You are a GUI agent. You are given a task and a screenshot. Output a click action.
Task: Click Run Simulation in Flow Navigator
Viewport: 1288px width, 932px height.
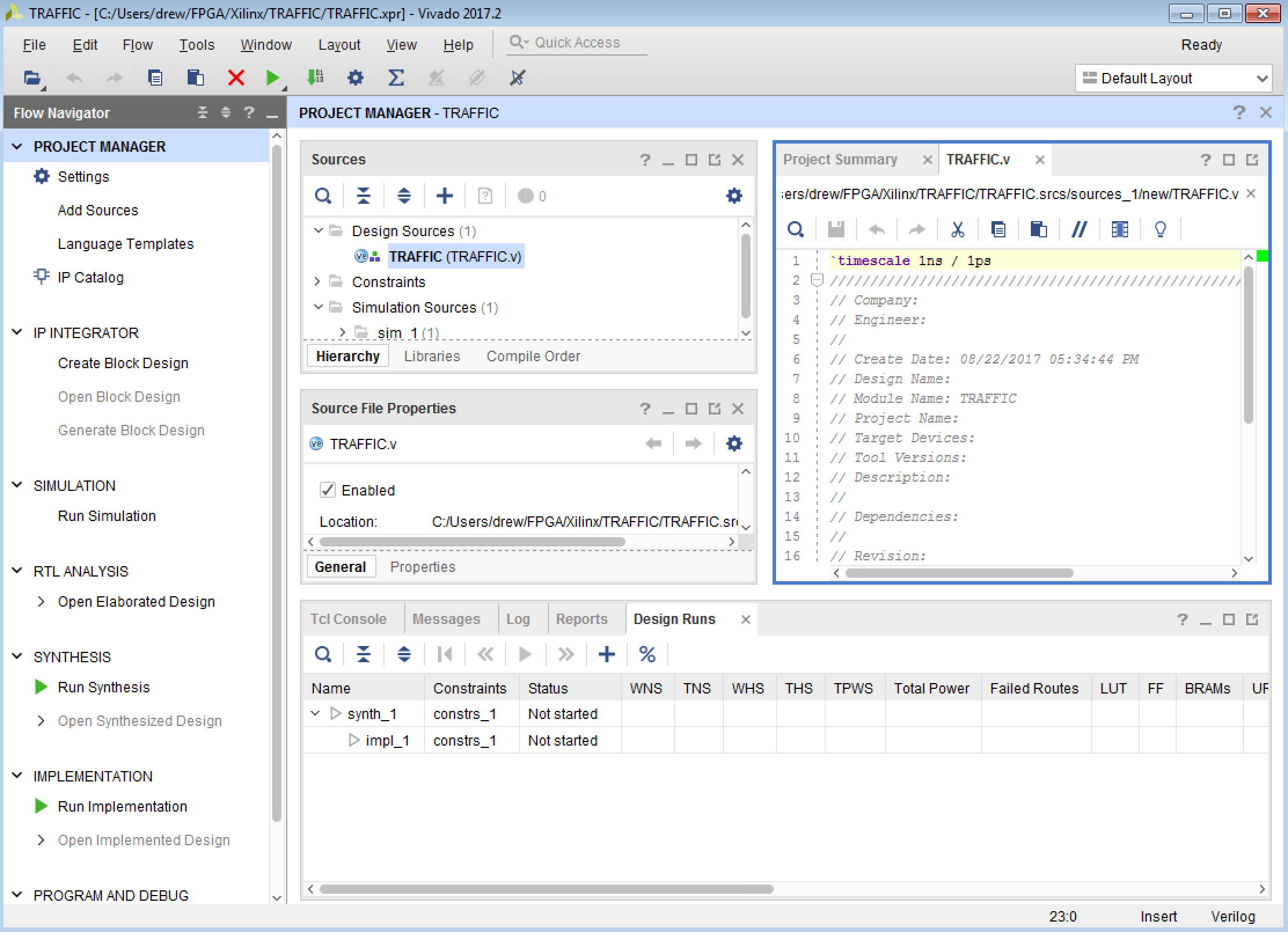pyautogui.click(x=107, y=516)
